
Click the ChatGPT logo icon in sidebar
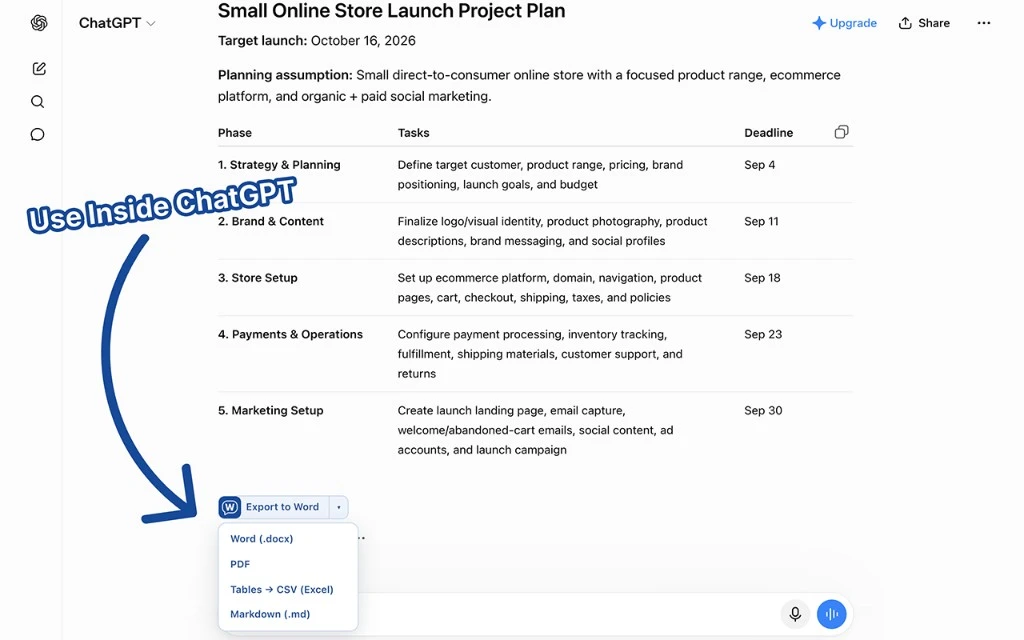click(39, 23)
